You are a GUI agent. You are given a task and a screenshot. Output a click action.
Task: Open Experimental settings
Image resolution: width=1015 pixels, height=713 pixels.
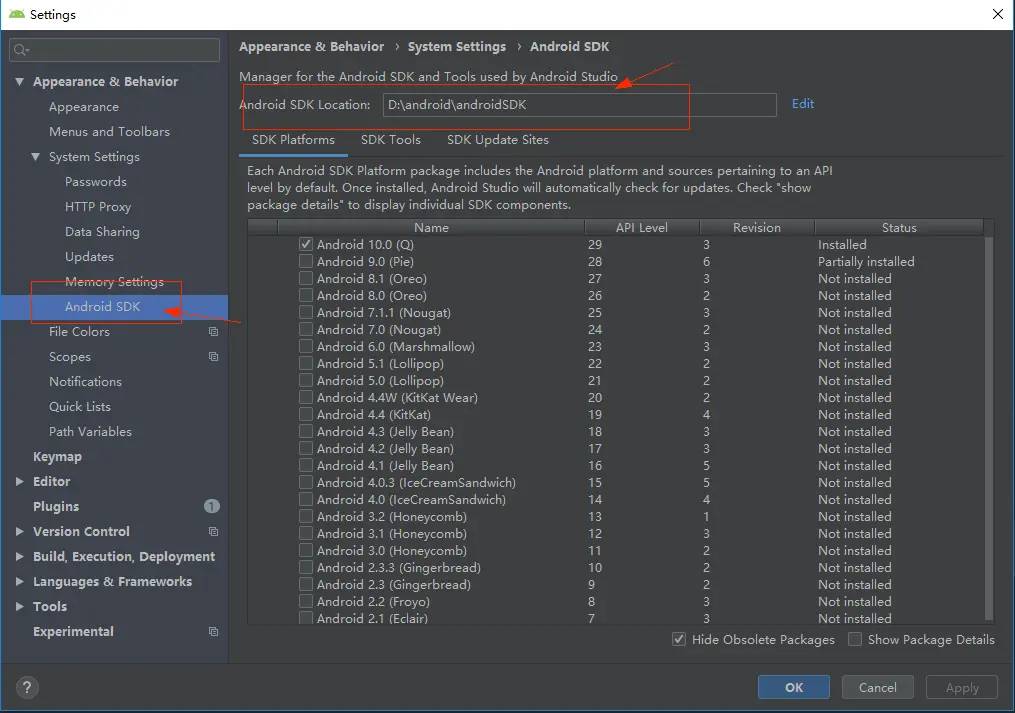pyautogui.click(x=73, y=631)
